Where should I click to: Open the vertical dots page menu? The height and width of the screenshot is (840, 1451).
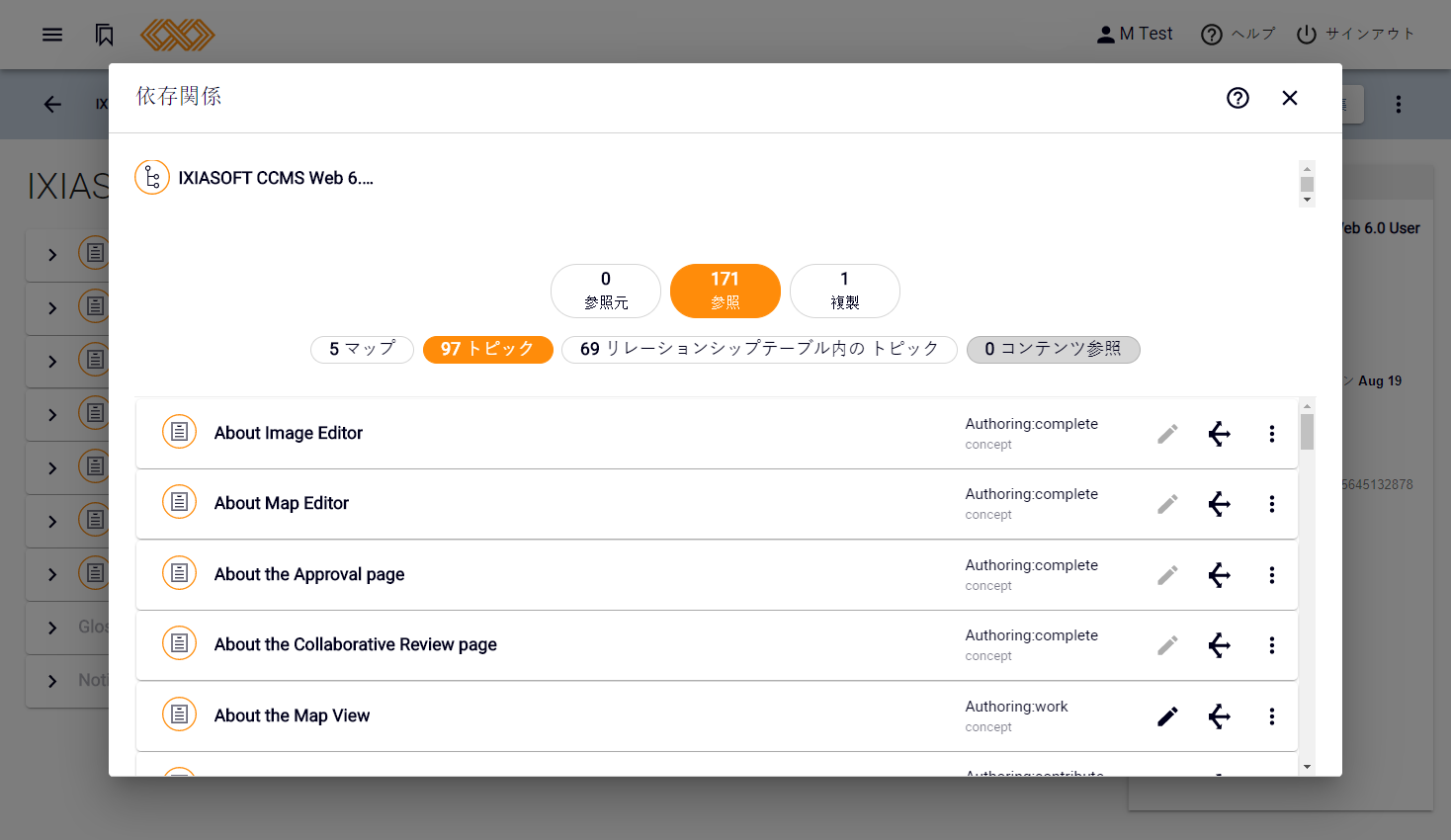(x=1398, y=104)
